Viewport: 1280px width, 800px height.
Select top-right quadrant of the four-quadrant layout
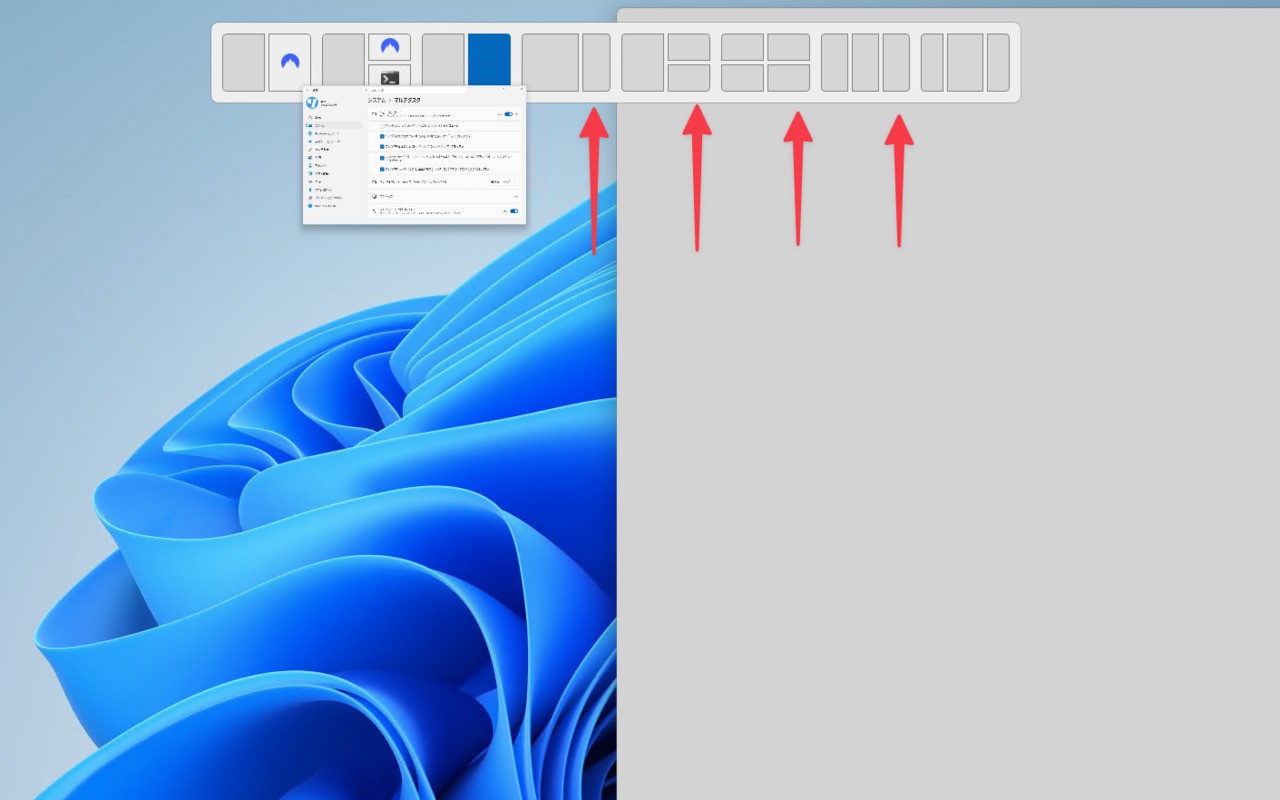pyautogui.click(x=789, y=47)
